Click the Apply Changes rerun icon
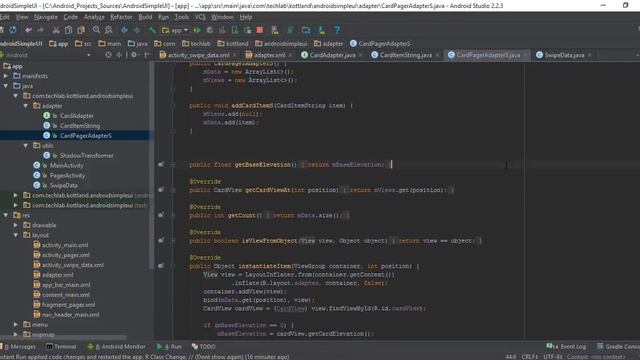640x360 pixels. click(x=247, y=30)
